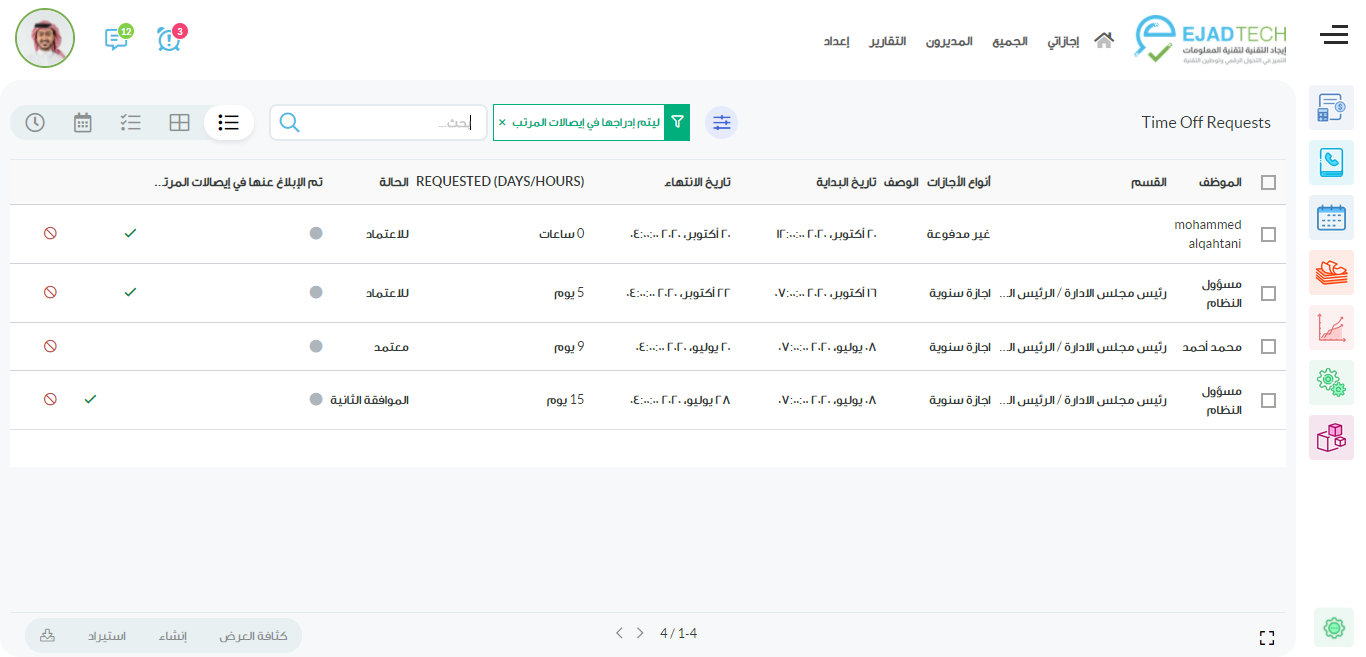1366x657 pixels.
Task: Open the pink boxes modules sidebar icon
Action: [1331, 437]
